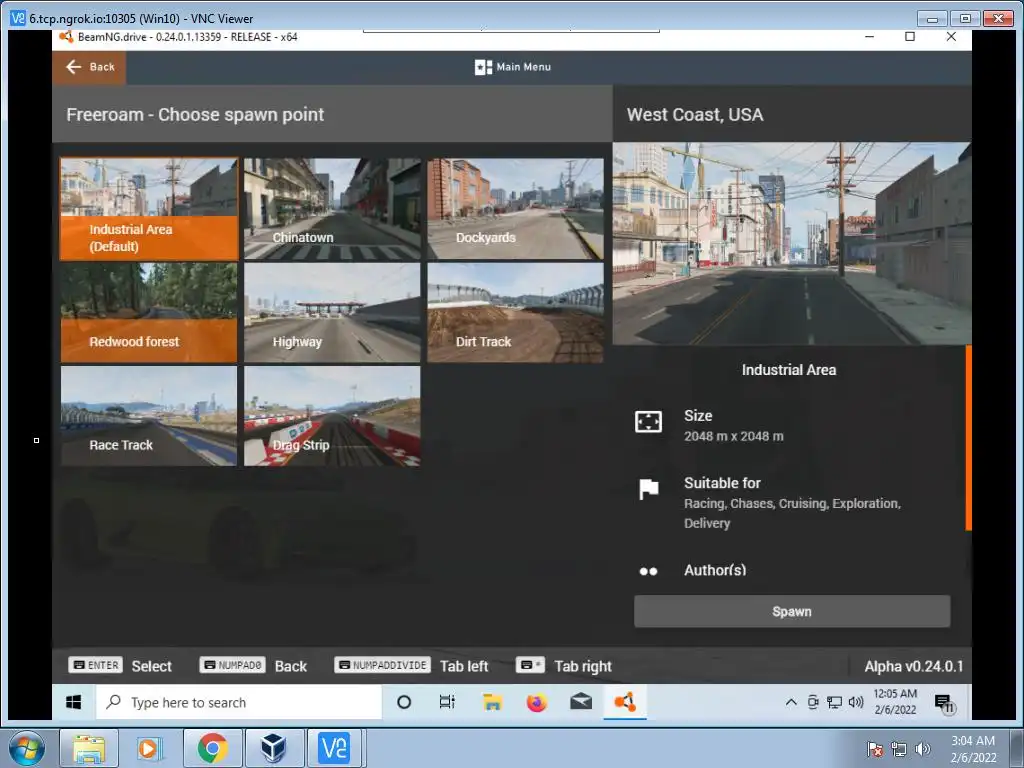Maximize the BeamNG.drive window
Image resolution: width=1024 pixels, height=768 pixels.
(x=910, y=37)
